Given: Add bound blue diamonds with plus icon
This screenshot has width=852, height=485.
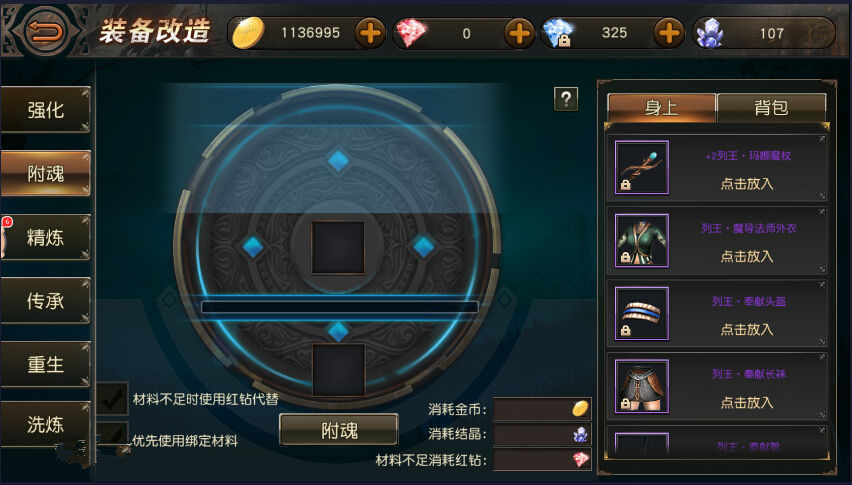Looking at the screenshot, I should click(669, 33).
